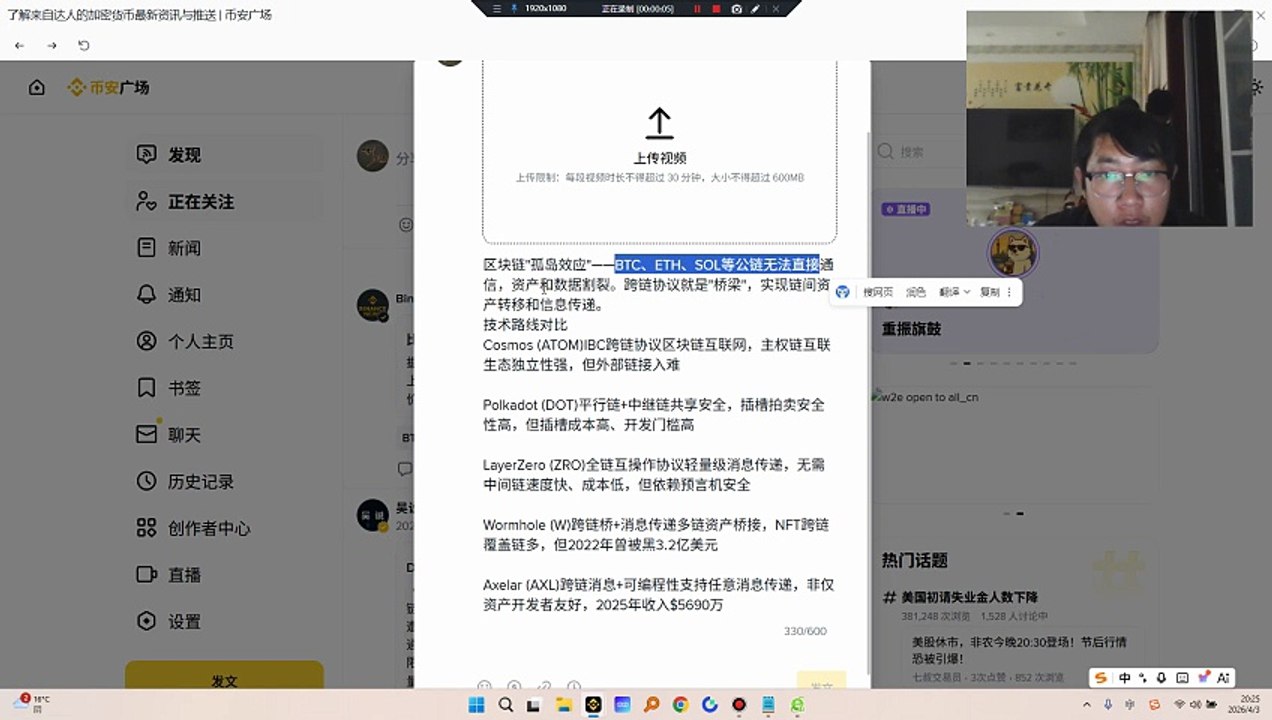Click the clock schedule icon in editor toolbar
Image resolution: width=1272 pixels, height=720 pixels.
coord(574,686)
